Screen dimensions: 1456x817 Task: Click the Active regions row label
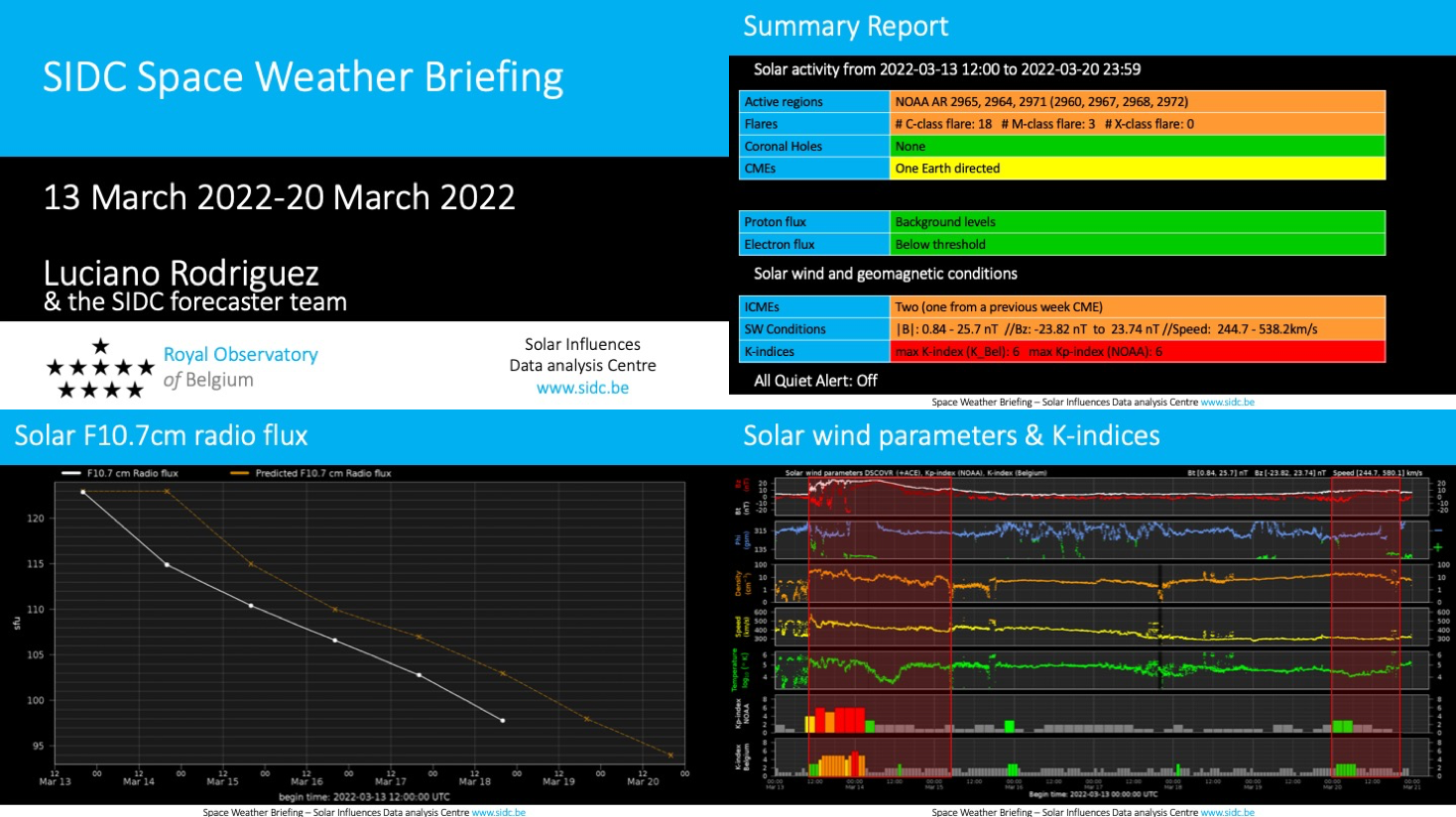814,101
